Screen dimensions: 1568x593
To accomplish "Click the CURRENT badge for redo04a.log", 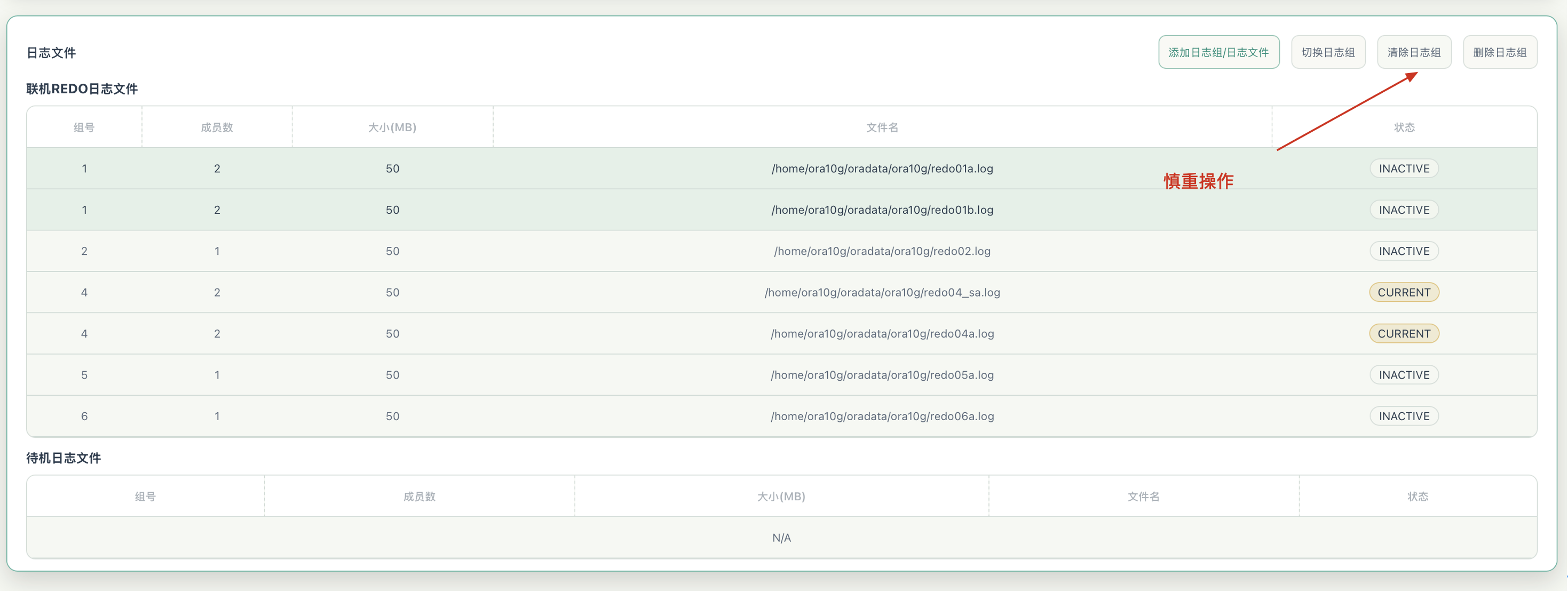I will click(1404, 334).
